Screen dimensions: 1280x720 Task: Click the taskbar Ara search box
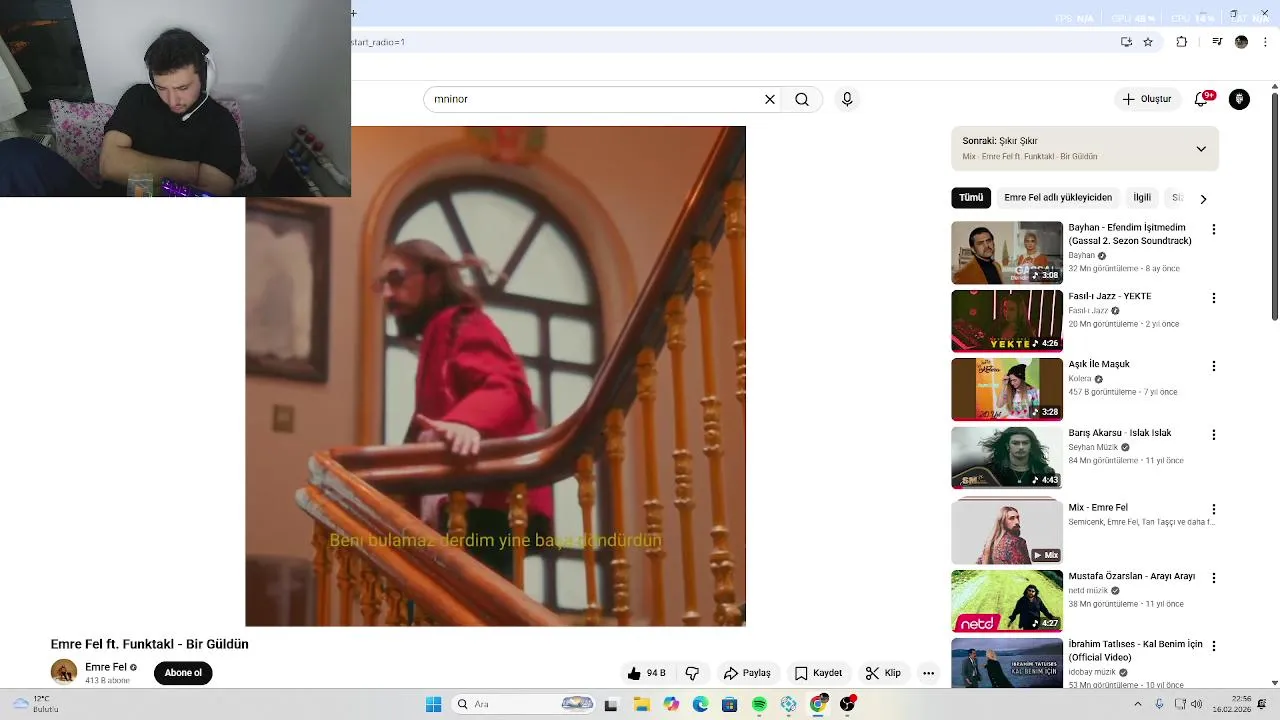(x=524, y=704)
